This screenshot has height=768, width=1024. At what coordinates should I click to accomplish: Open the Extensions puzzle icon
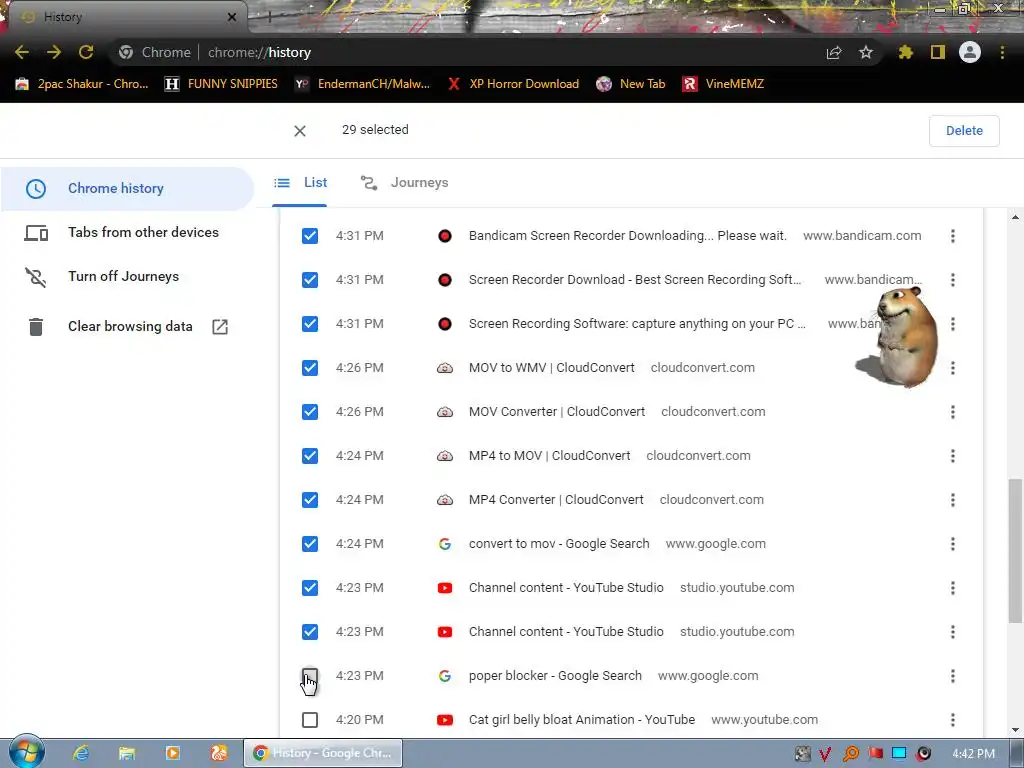906,52
